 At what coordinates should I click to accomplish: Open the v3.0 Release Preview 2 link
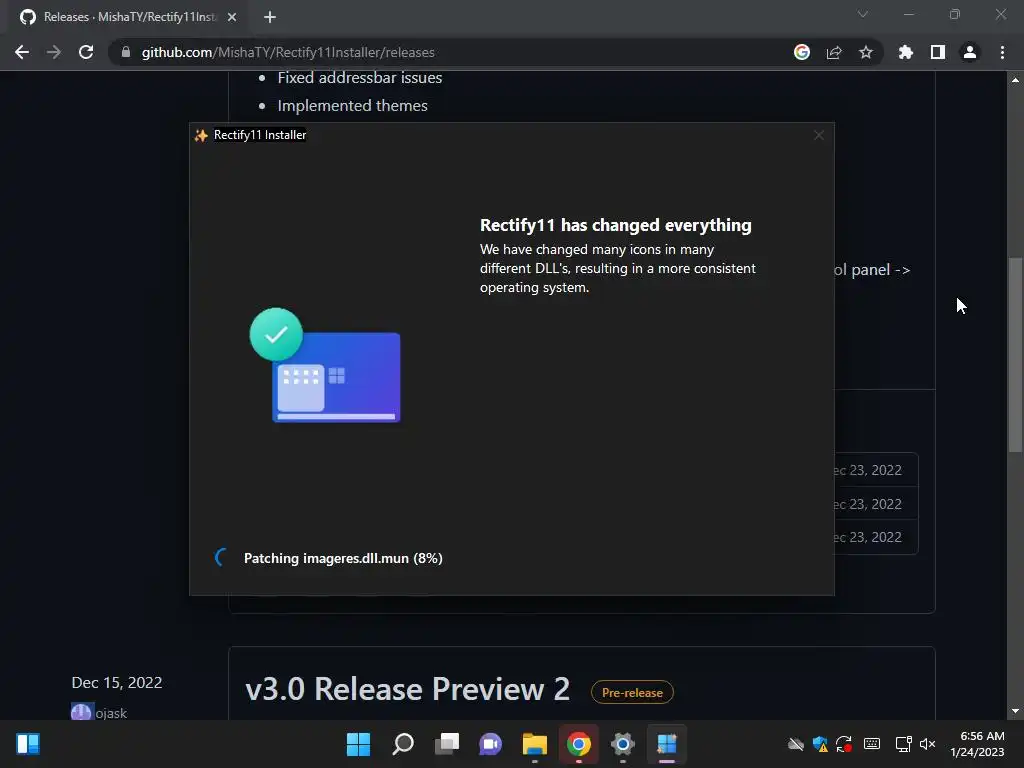(408, 689)
